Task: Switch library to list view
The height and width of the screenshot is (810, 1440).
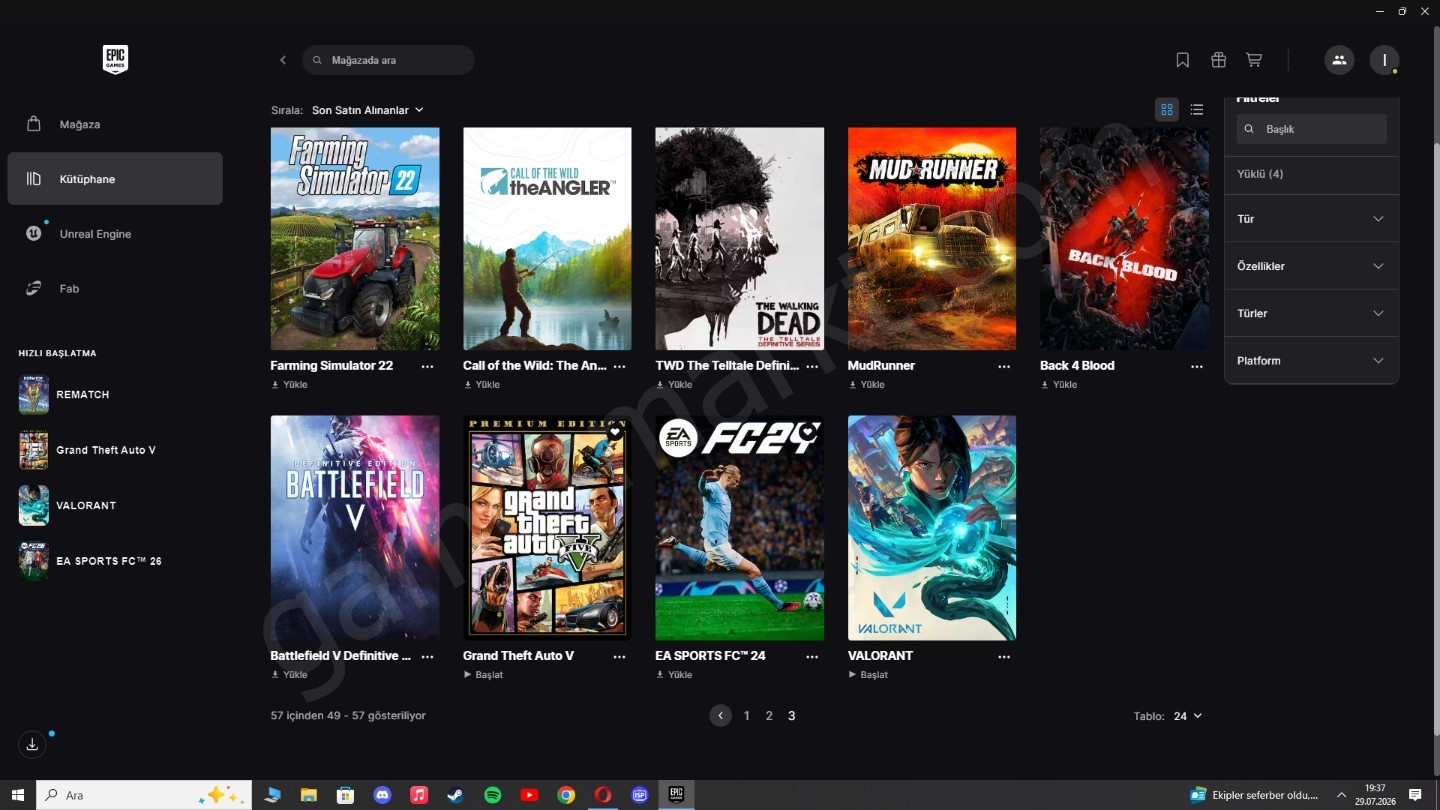Action: pyautogui.click(x=1197, y=110)
